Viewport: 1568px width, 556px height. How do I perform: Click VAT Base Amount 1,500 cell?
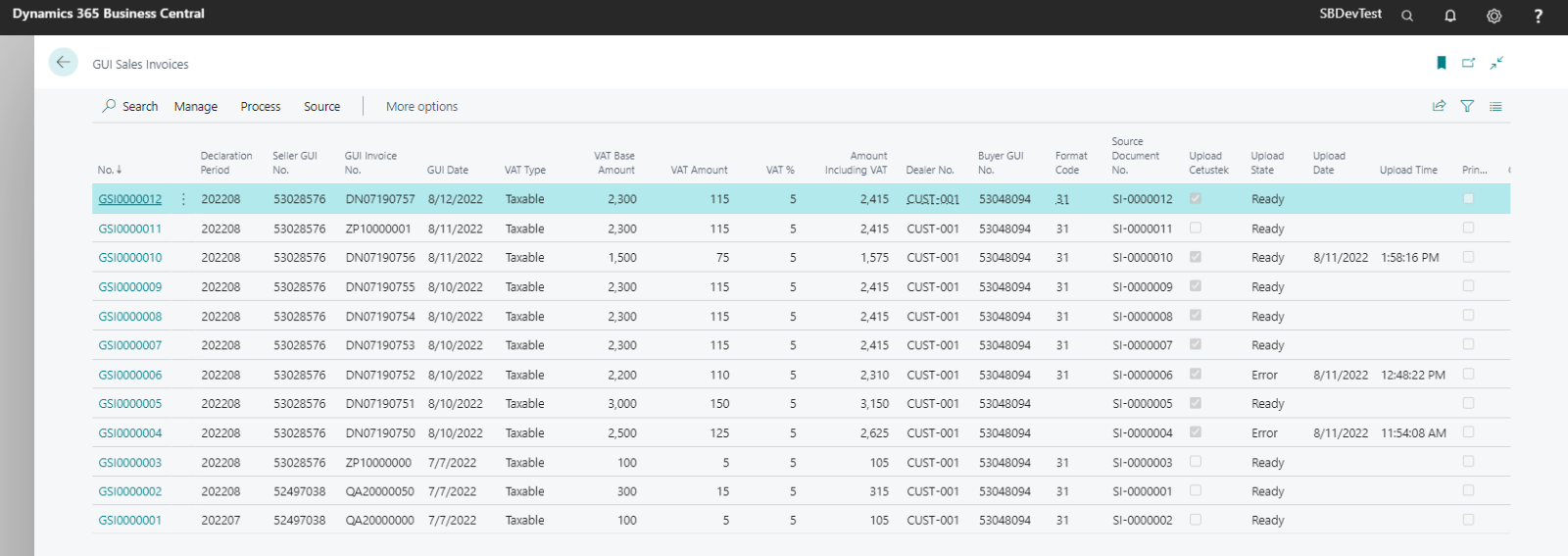[622, 258]
